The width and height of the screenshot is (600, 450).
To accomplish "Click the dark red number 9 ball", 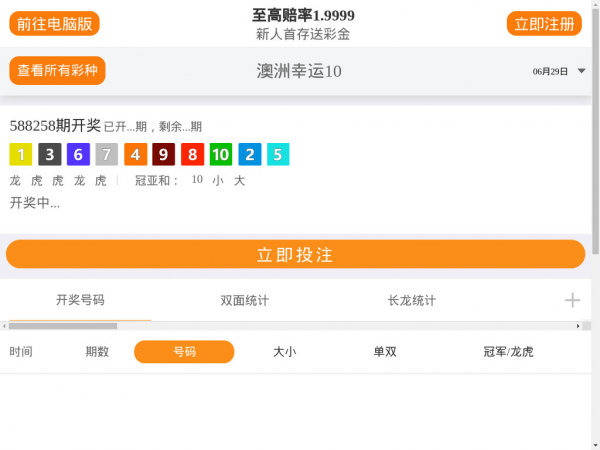I will [164, 155].
